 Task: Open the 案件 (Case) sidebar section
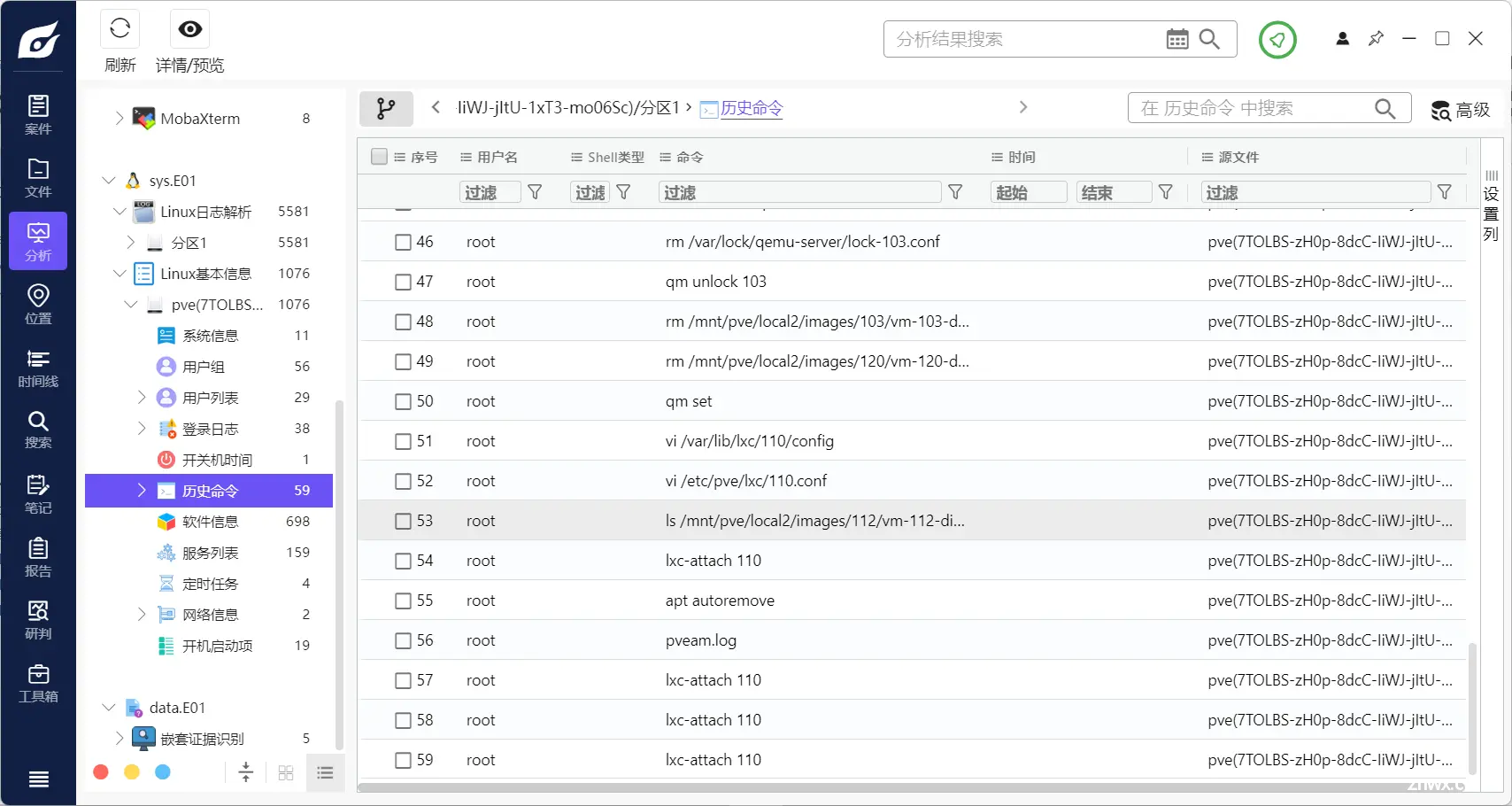click(38, 115)
